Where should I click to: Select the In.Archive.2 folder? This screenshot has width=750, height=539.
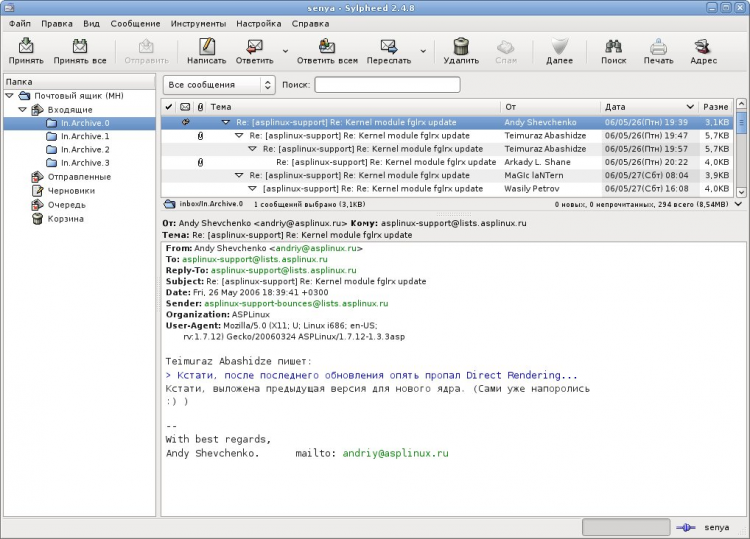(84, 149)
